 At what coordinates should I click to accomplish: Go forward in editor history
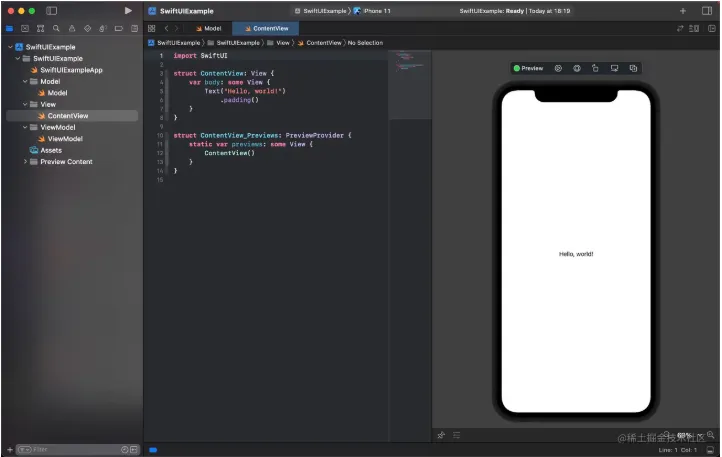coord(176,29)
